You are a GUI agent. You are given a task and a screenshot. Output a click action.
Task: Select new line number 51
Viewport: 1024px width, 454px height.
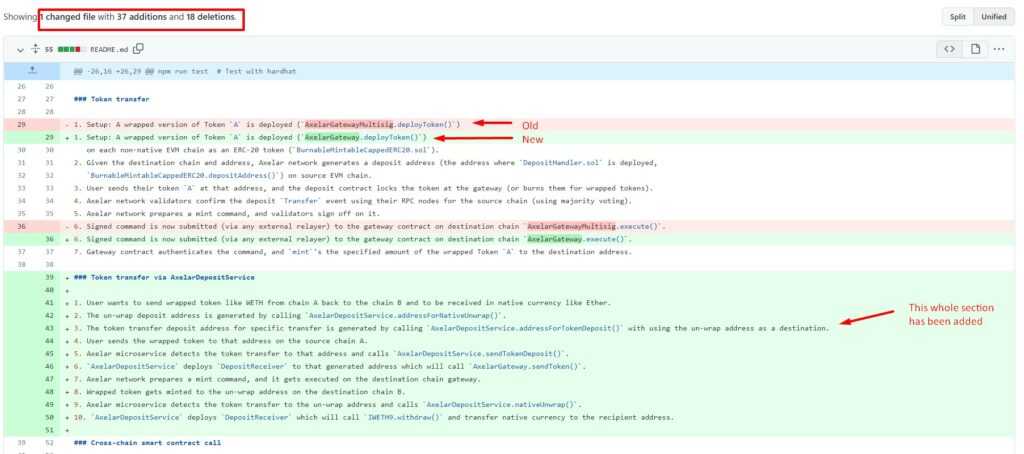tap(48, 429)
